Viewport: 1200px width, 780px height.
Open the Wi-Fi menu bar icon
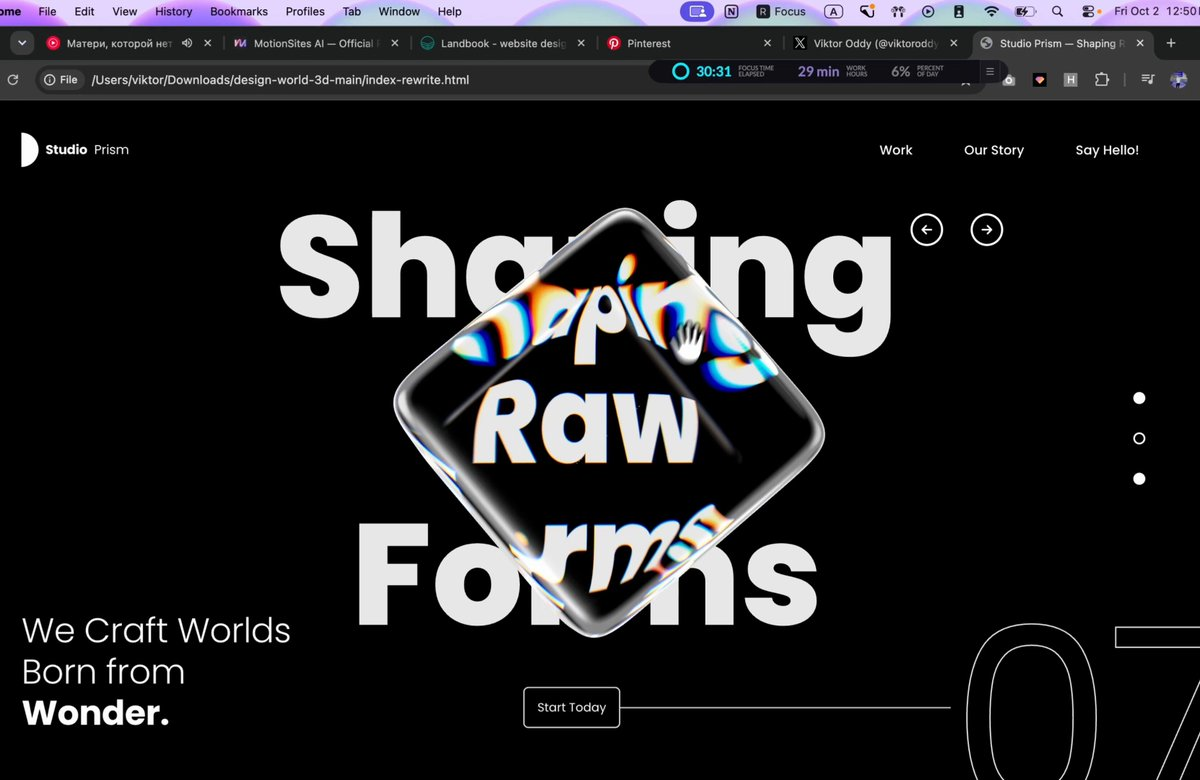[x=991, y=11]
